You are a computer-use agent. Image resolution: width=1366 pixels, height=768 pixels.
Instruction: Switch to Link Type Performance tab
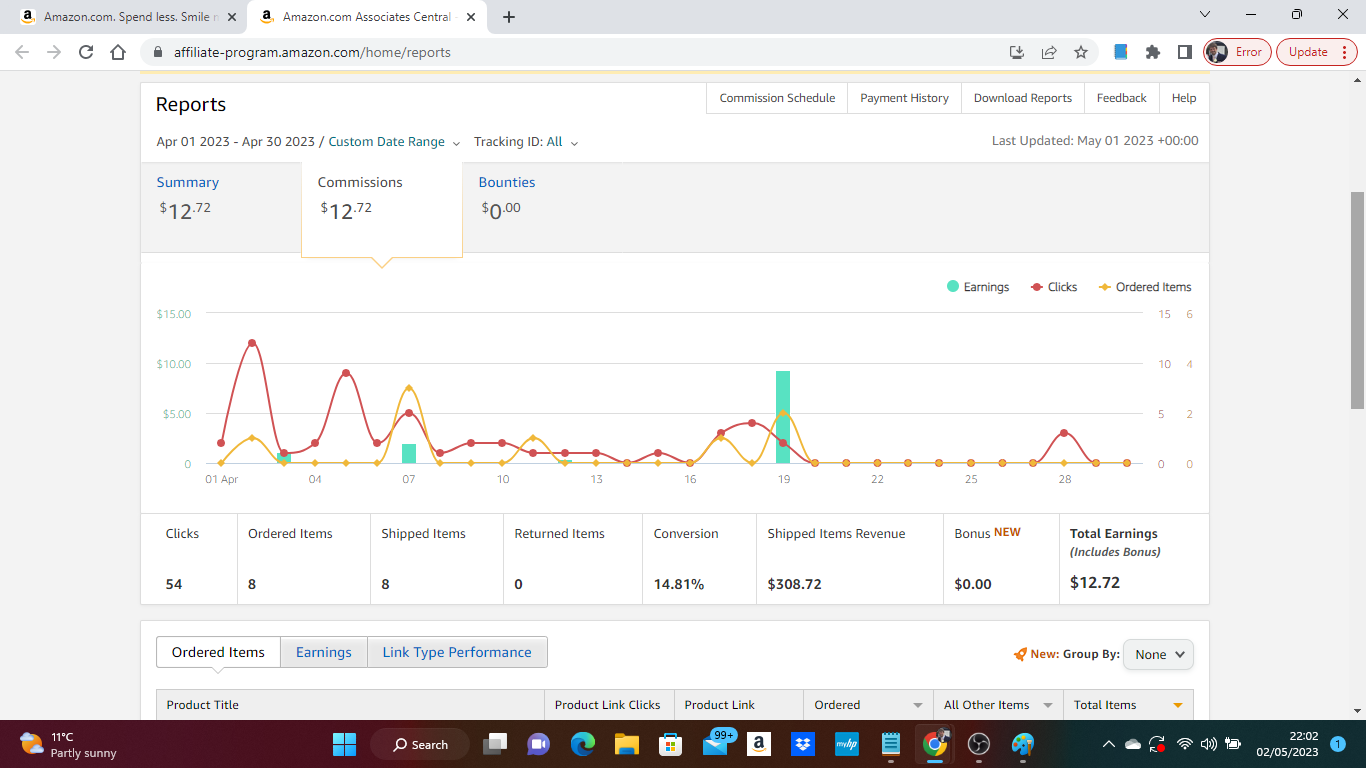coord(457,652)
